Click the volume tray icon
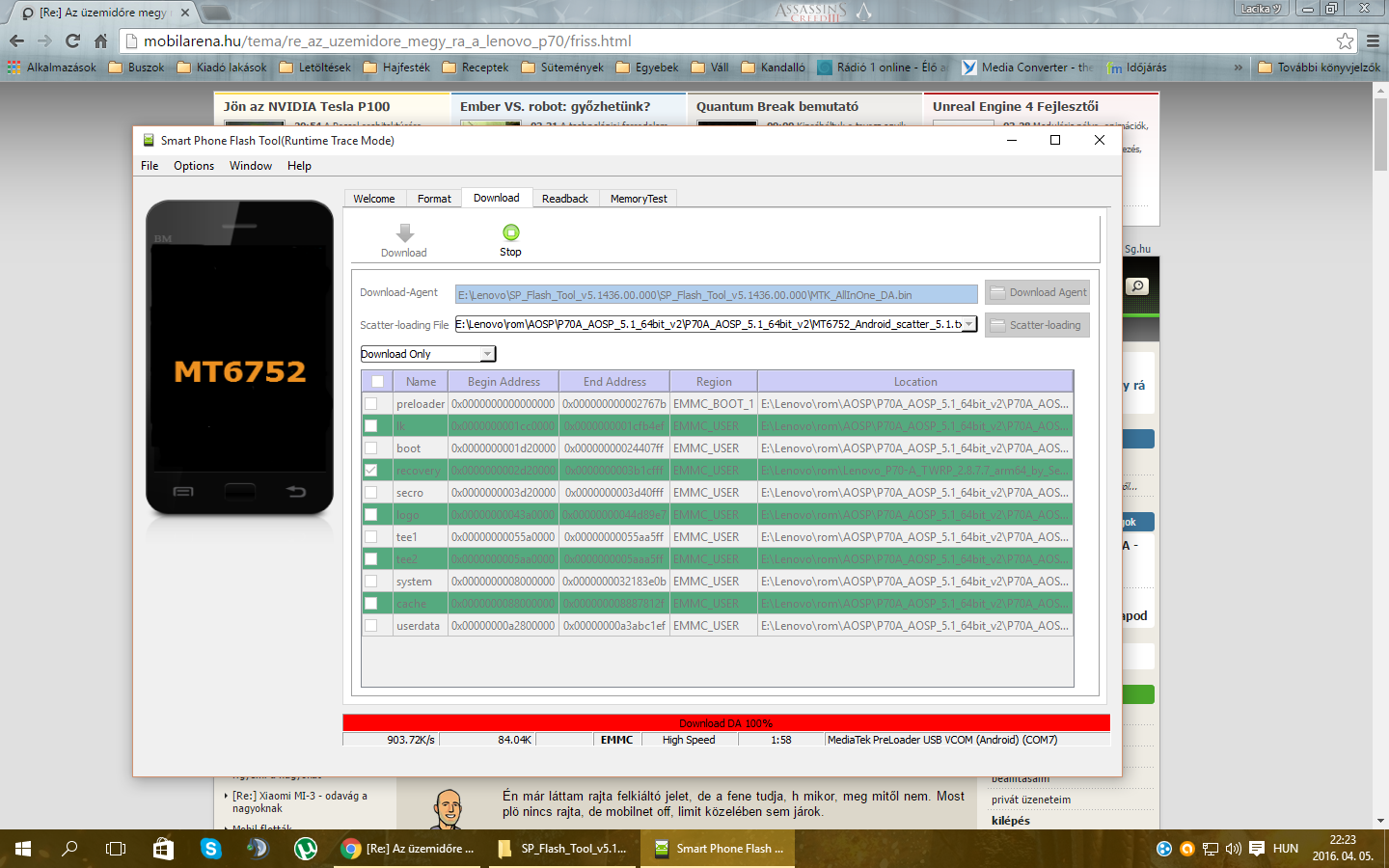 point(1233,849)
